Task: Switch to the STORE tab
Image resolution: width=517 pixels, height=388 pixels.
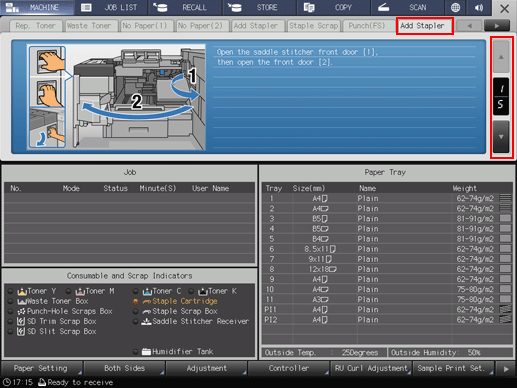Action: [x=259, y=7]
